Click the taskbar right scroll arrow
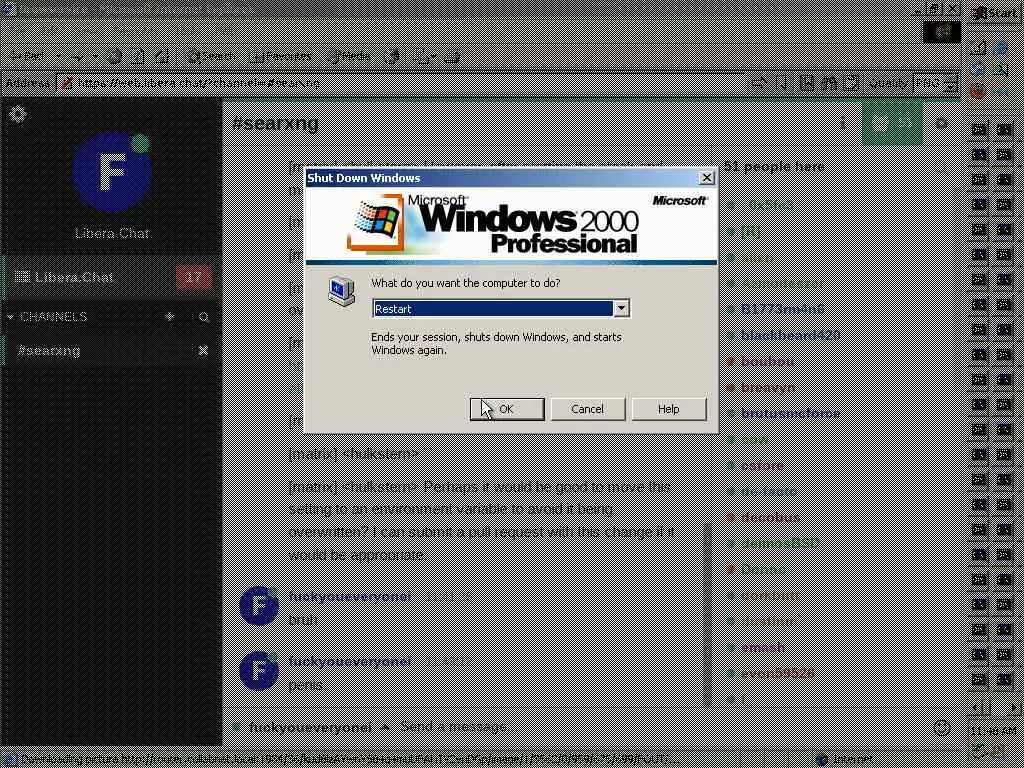The width and height of the screenshot is (1024, 768). click(x=1014, y=707)
